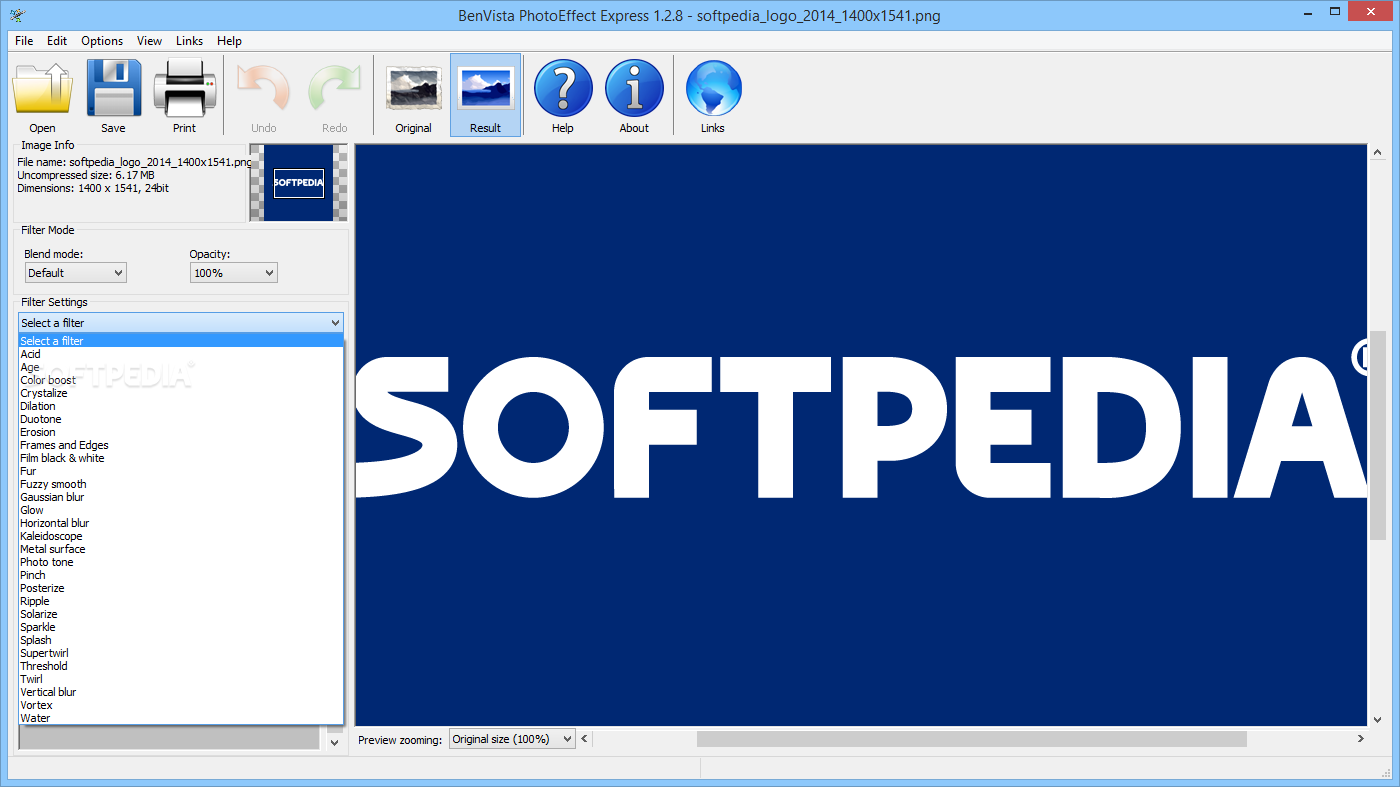Click the highlighted Select a filter list entry
This screenshot has width=1400, height=787.
coord(181,341)
